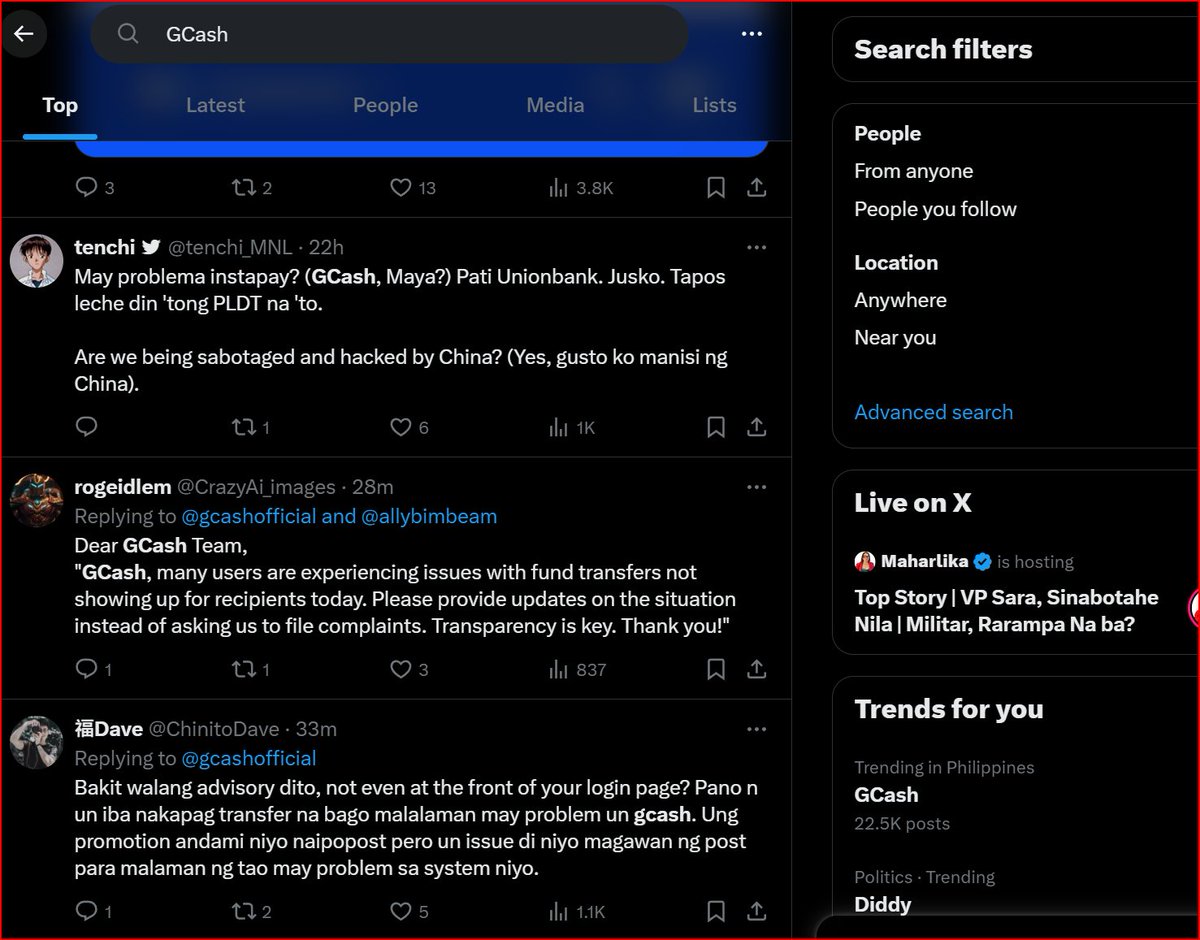The width and height of the screenshot is (1200, 940).
Task: Enable the Near you location filter
Action: [x=895, y=337]
